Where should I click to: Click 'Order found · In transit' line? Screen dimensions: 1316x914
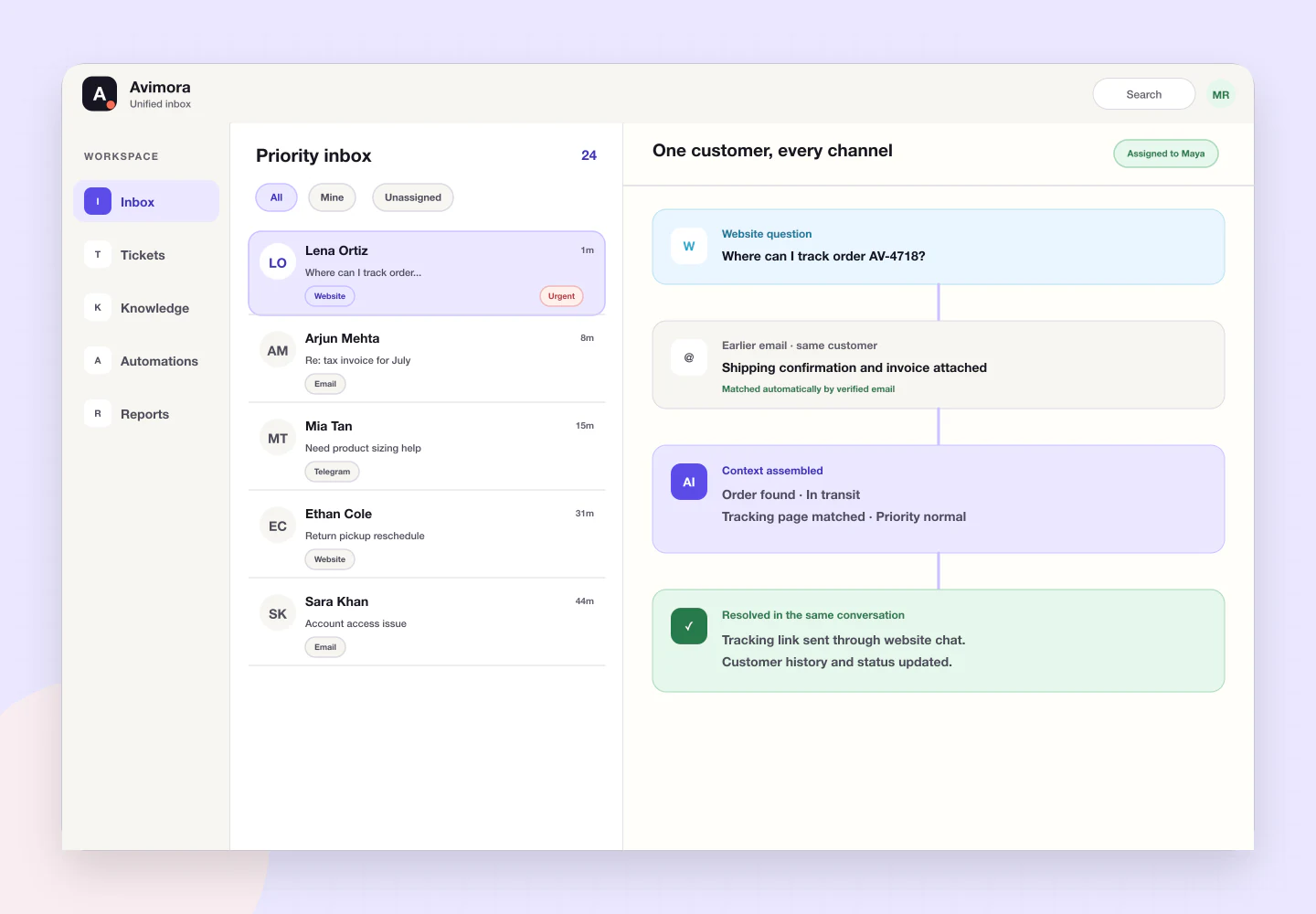point(791,494)
